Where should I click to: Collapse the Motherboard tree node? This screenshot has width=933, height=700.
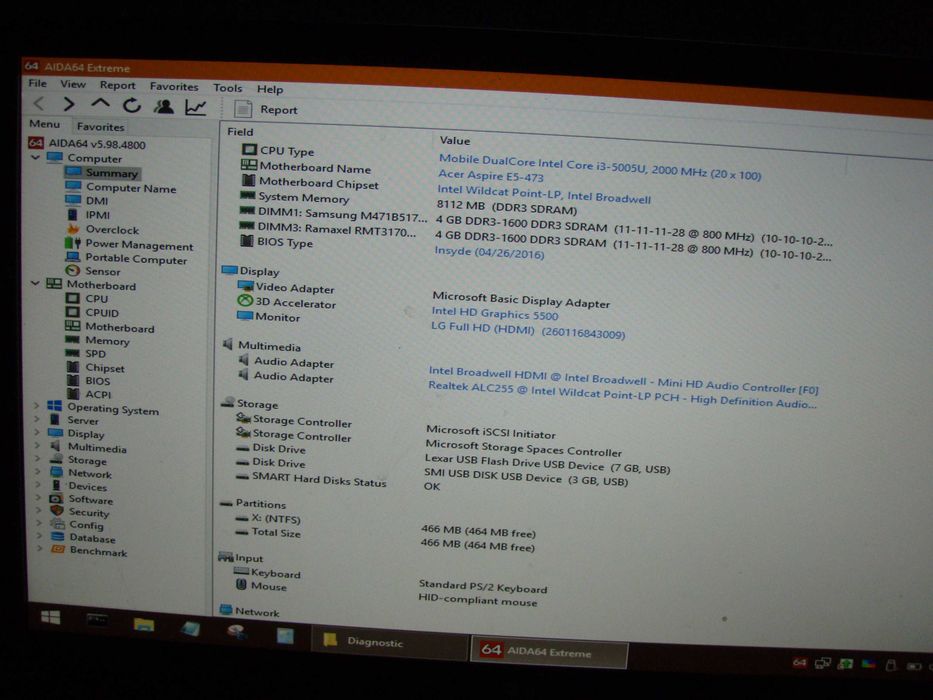tap(35, 284)
